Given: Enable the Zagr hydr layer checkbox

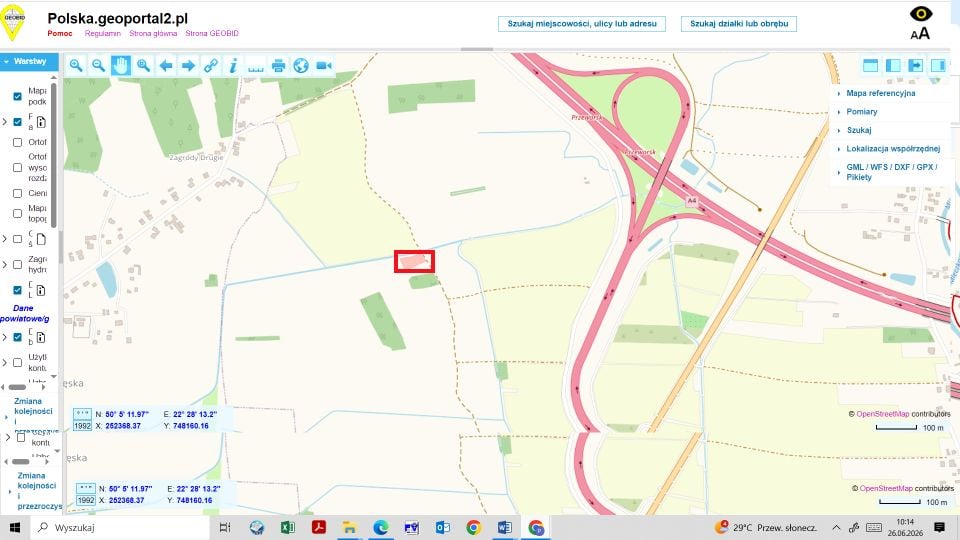Looking at the screenshot, I should point(17,264).
